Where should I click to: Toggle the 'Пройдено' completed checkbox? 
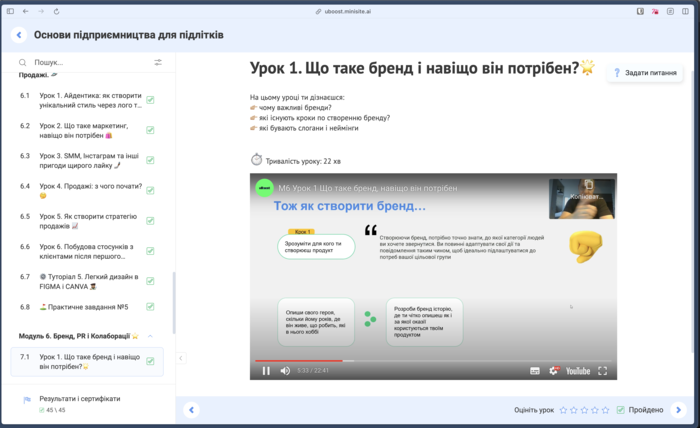[x=621, y=410]
